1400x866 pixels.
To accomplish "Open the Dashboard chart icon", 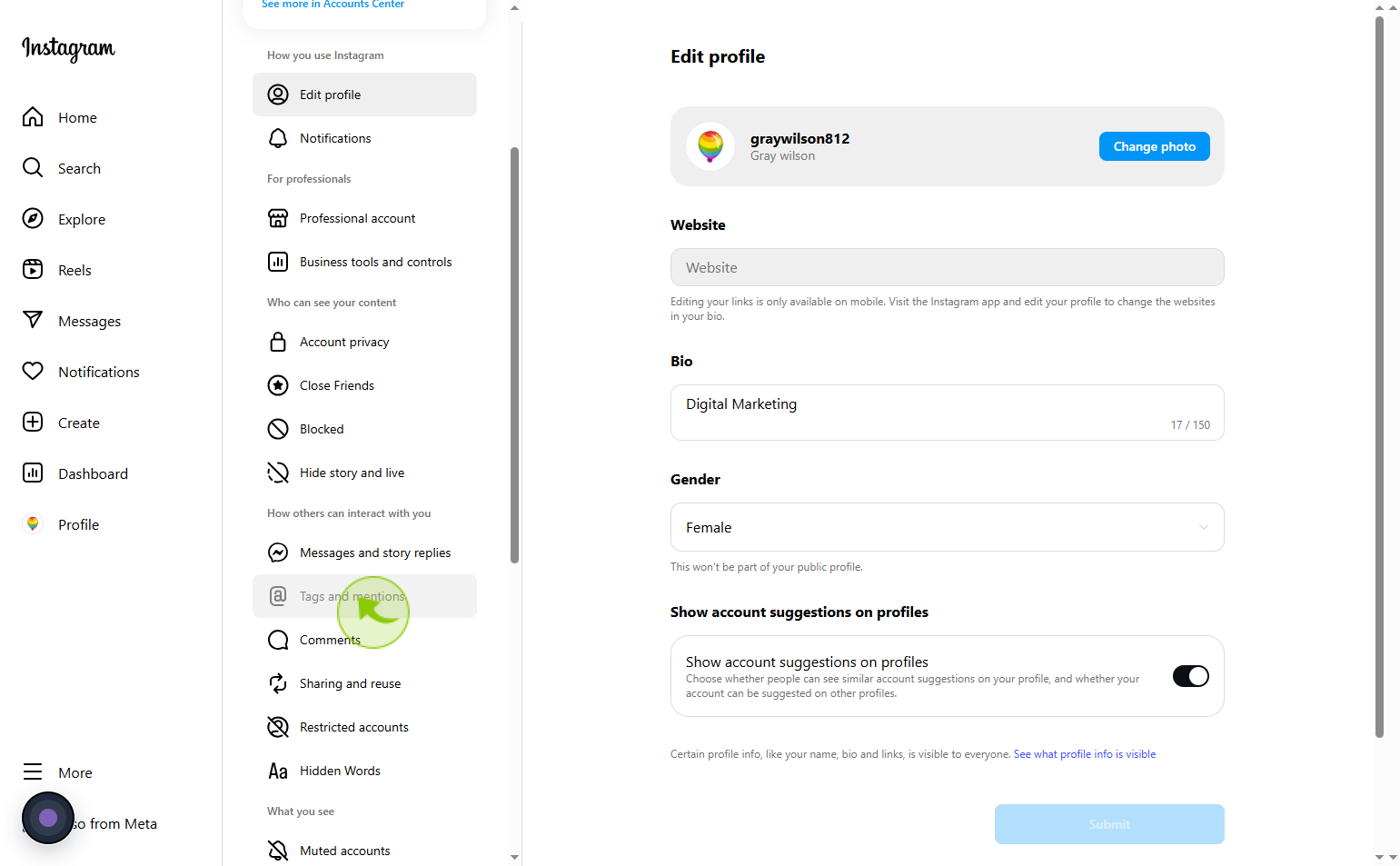I will click(x=33, y=473).
